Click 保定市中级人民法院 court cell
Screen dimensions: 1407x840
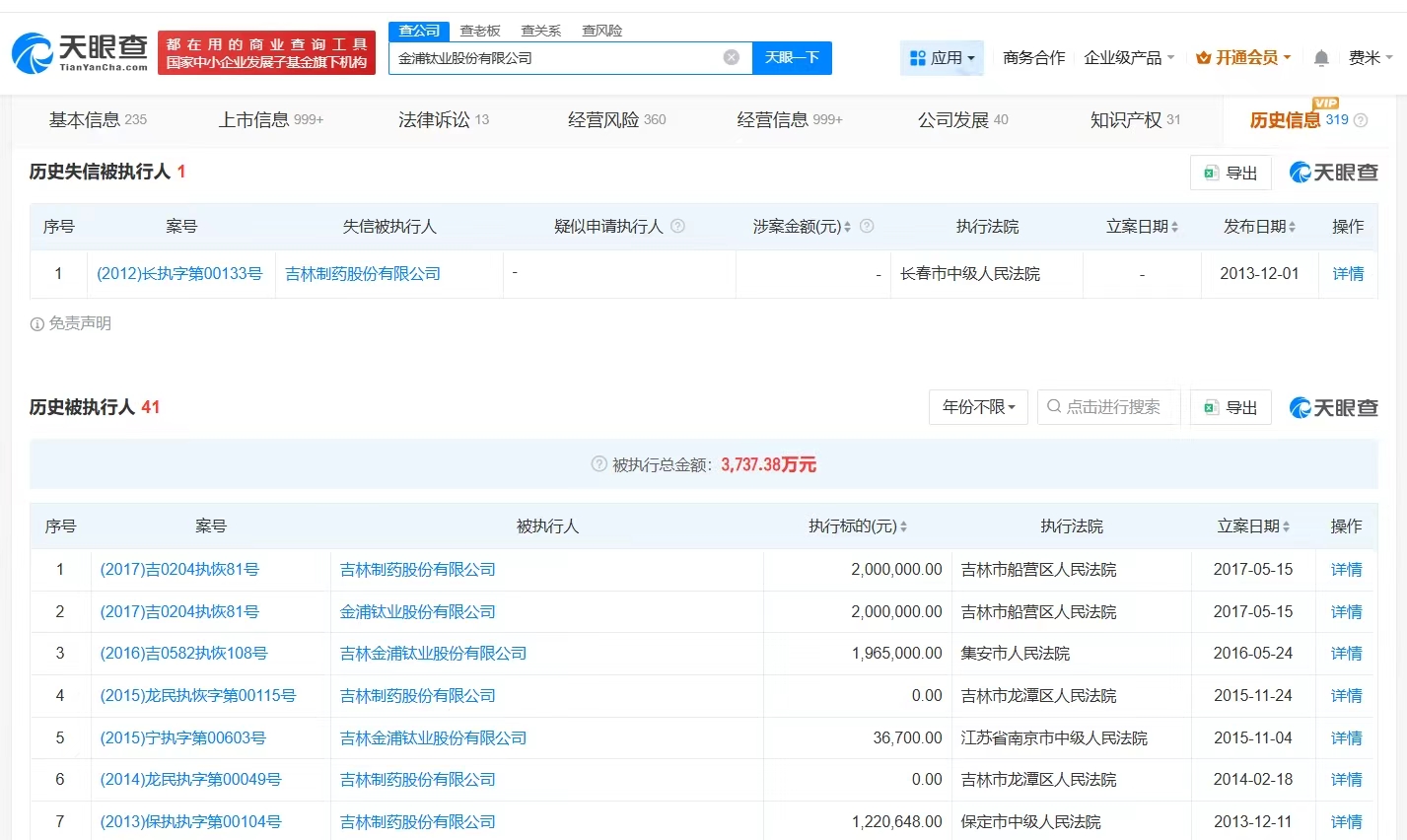click(x=1031, y=822)
